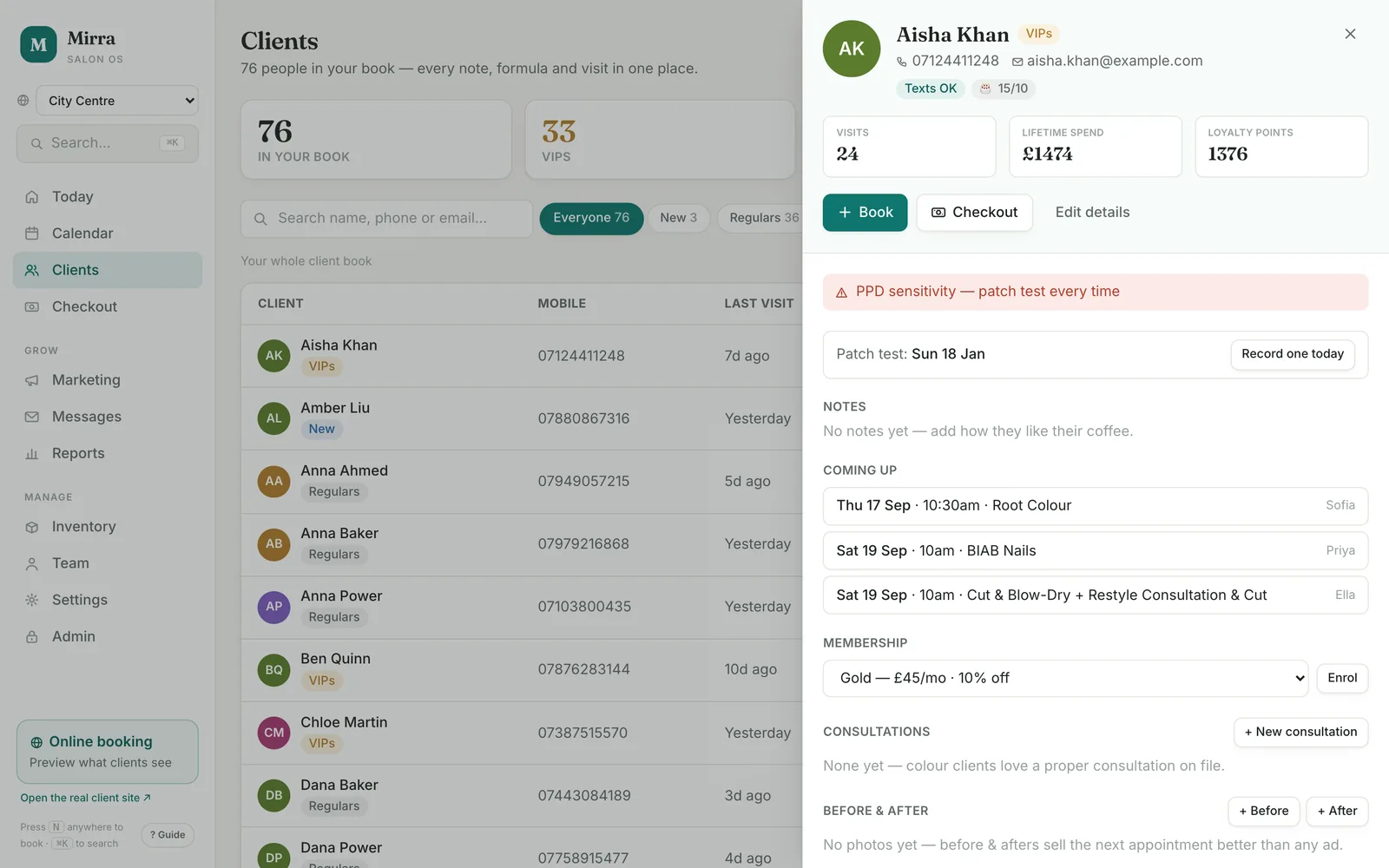Click the + After photo button
This screenshot has width=1389, height=868.
(x=1337, y=811)
